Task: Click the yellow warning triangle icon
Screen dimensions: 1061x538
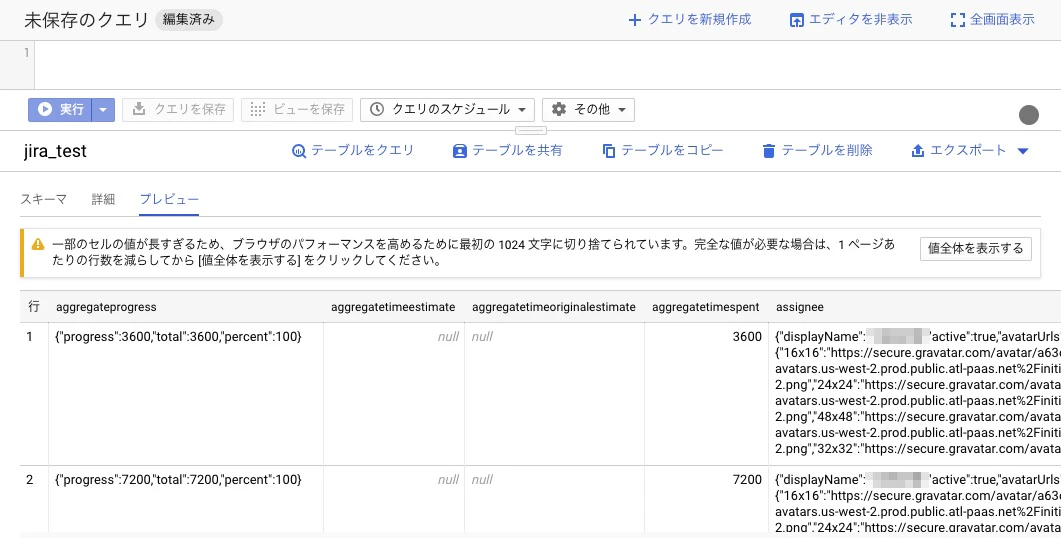Action: point(38,244)
